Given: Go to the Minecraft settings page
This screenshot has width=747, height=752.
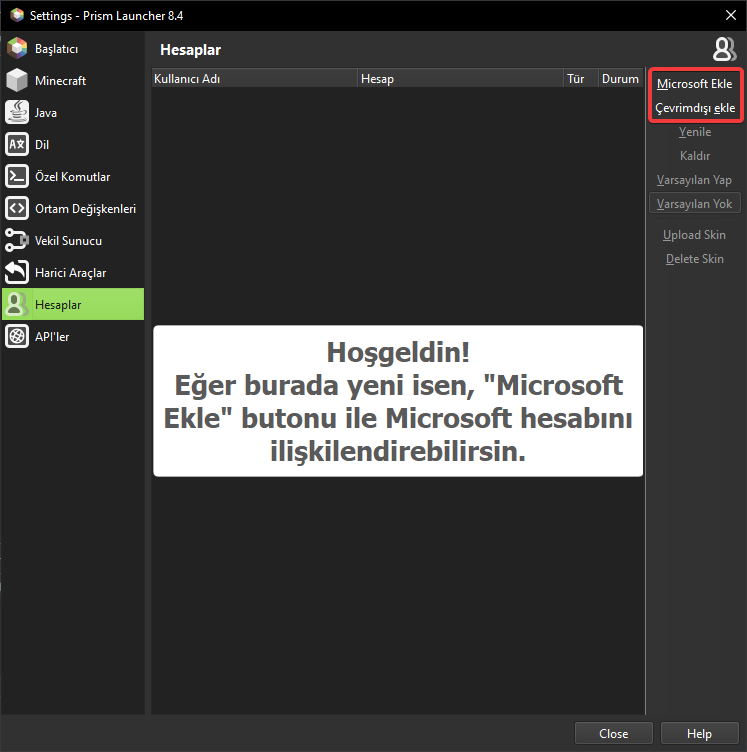Looking at the screenshot, I should (x=60, y=81).
